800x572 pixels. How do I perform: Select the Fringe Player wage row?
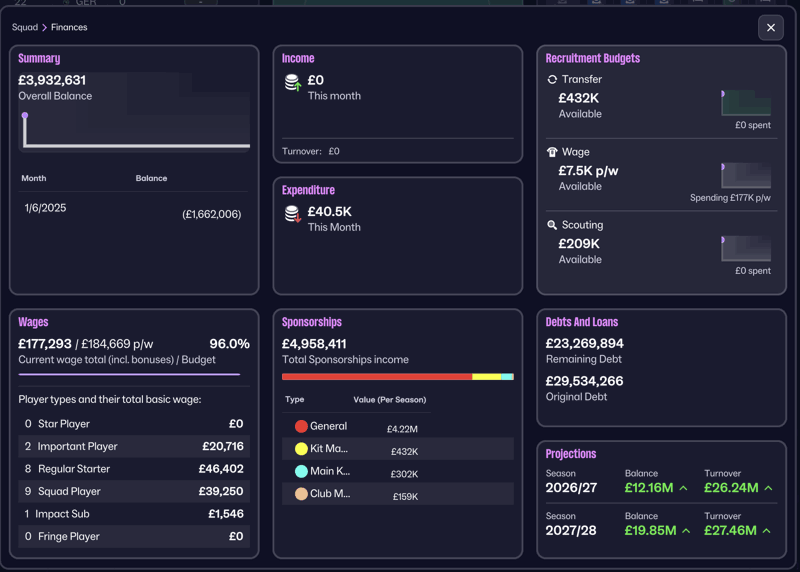pyautogui.click(x=134, y=536)
